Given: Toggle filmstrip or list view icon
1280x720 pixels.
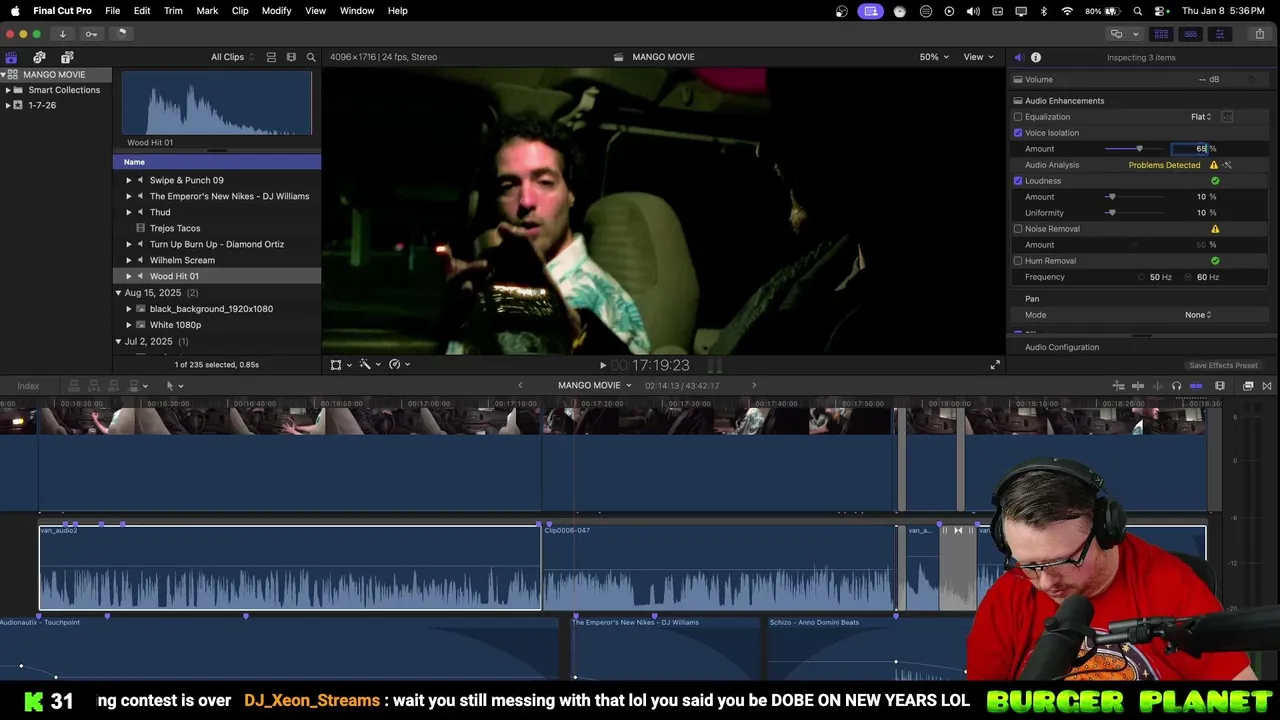Looking at the screenshot, I should point(291,57).
